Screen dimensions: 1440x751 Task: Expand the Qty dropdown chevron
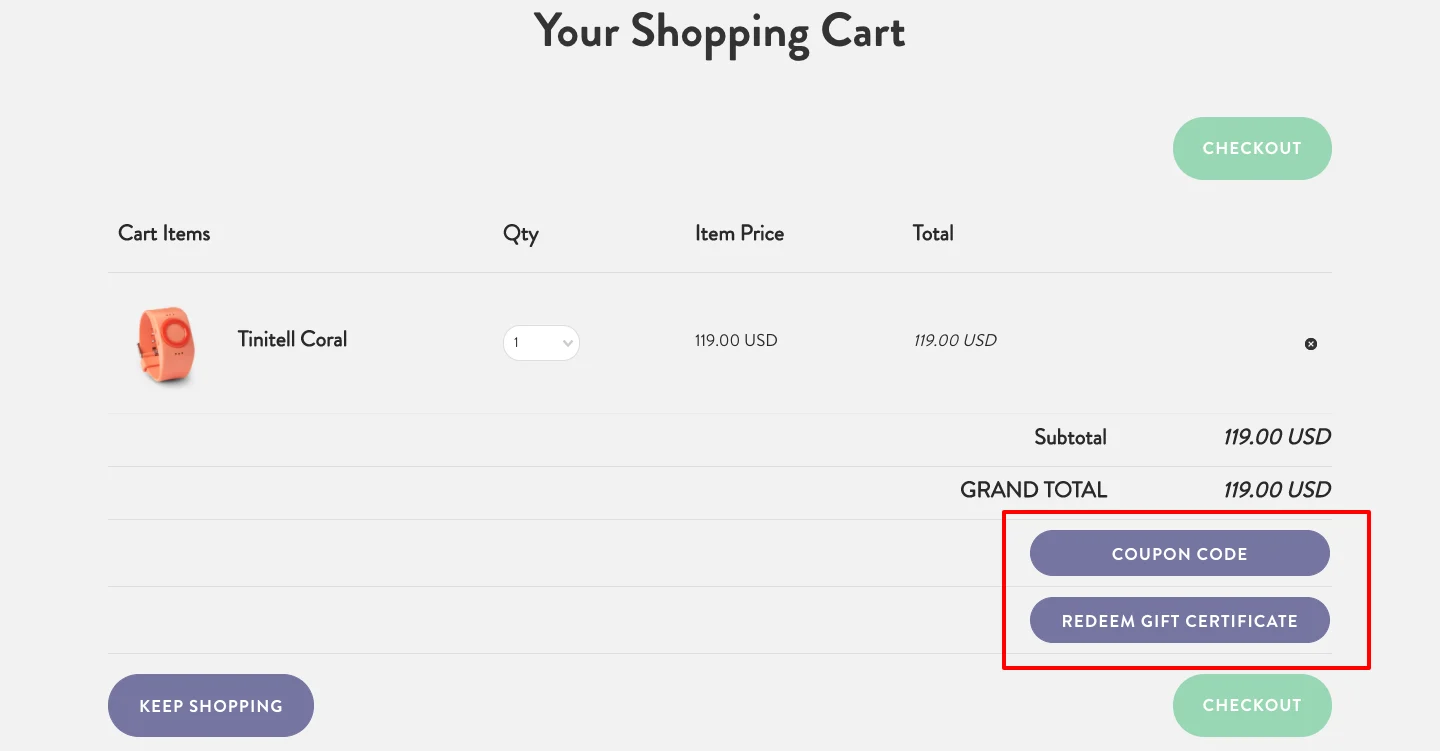567,342
